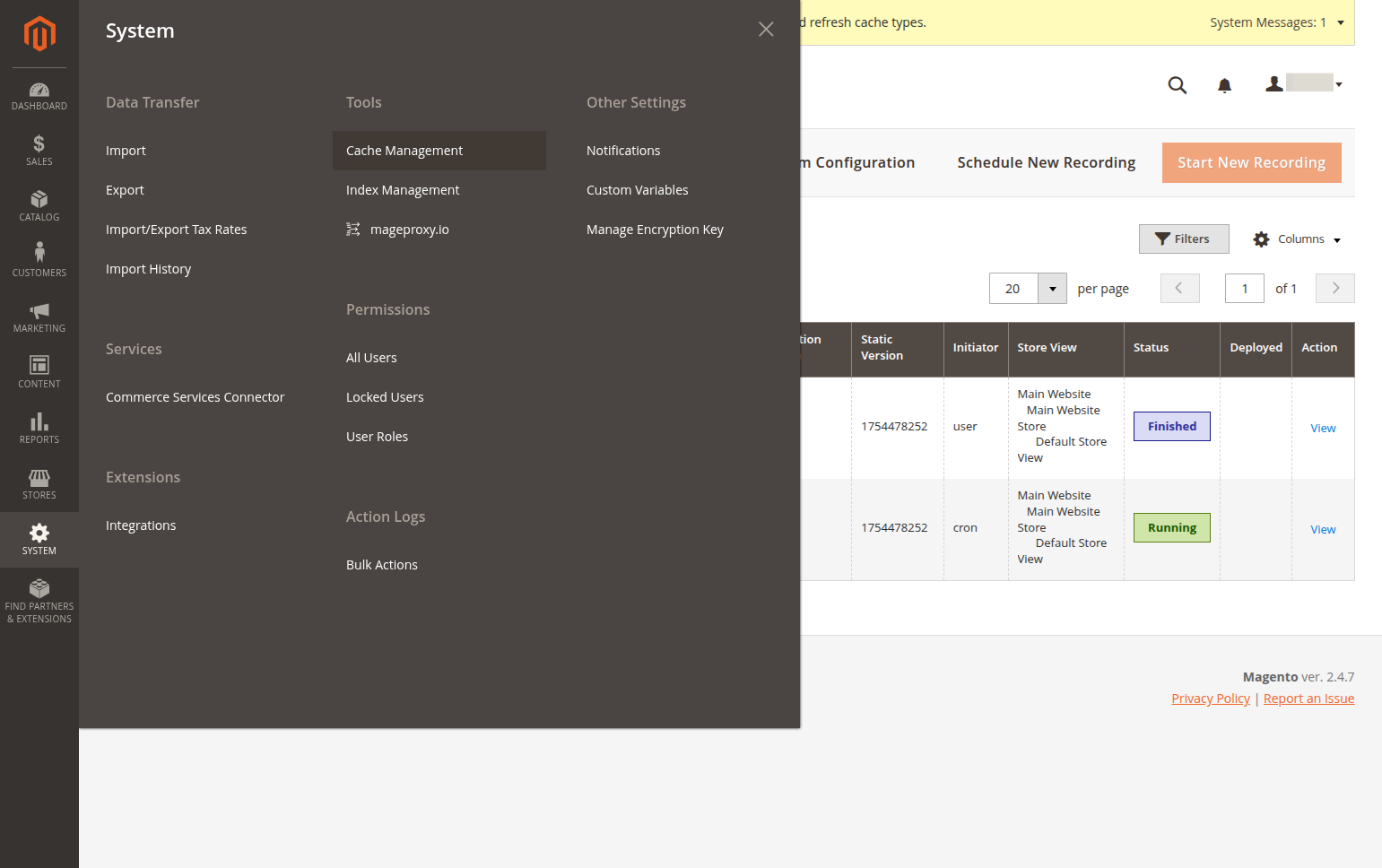
Task: Select Index Management in Tools
Action: 403,190
